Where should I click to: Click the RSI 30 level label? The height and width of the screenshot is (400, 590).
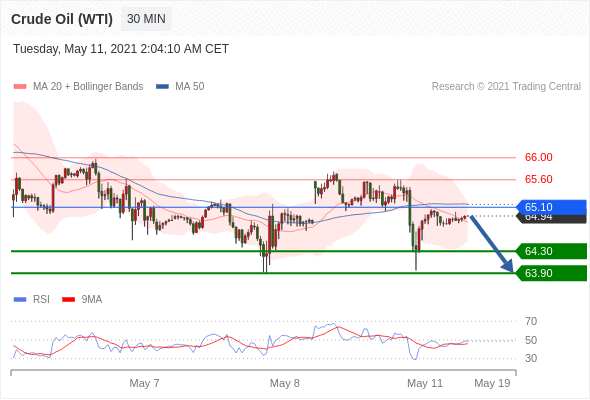click(x=531, y=358)
